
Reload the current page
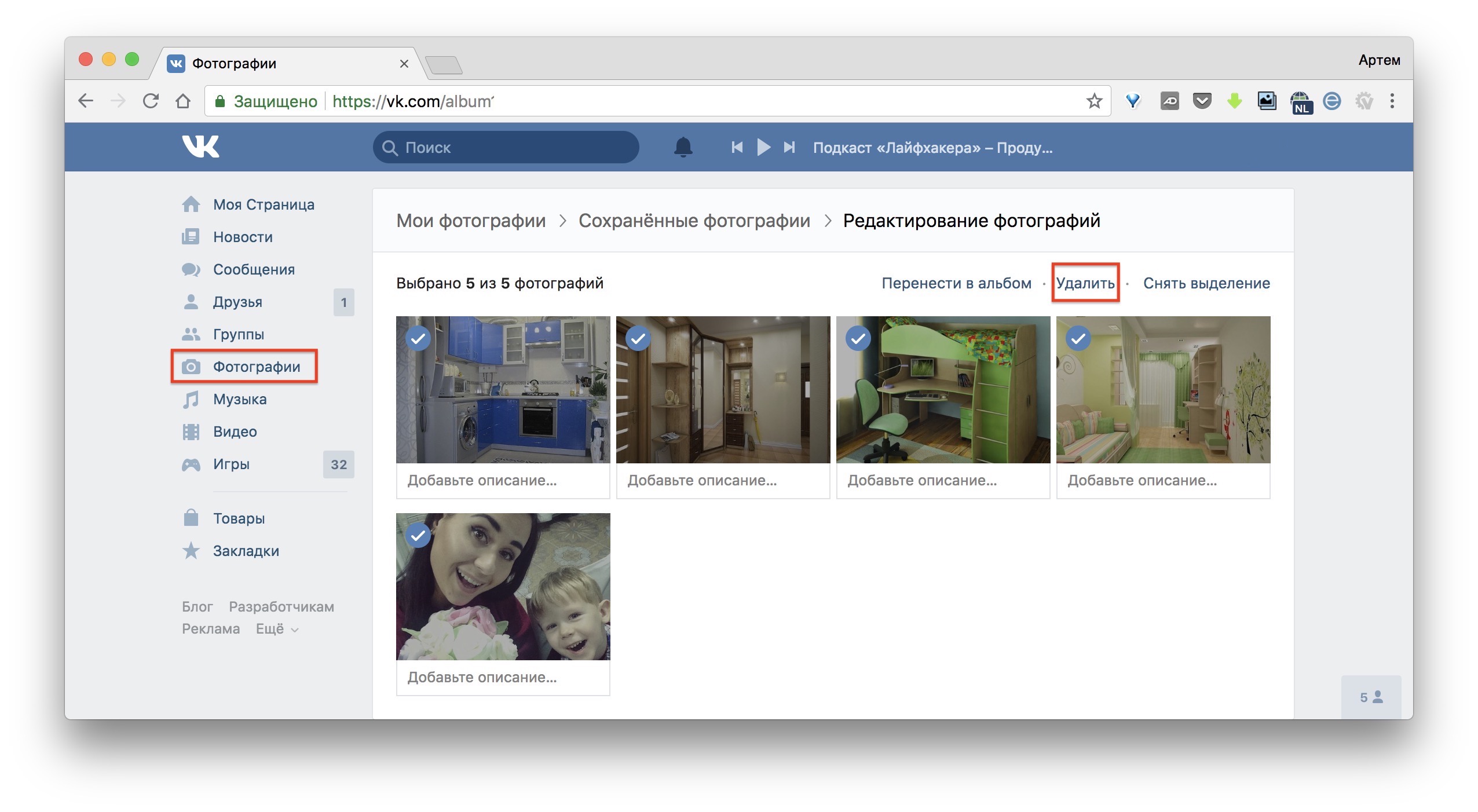pos(151,101)
